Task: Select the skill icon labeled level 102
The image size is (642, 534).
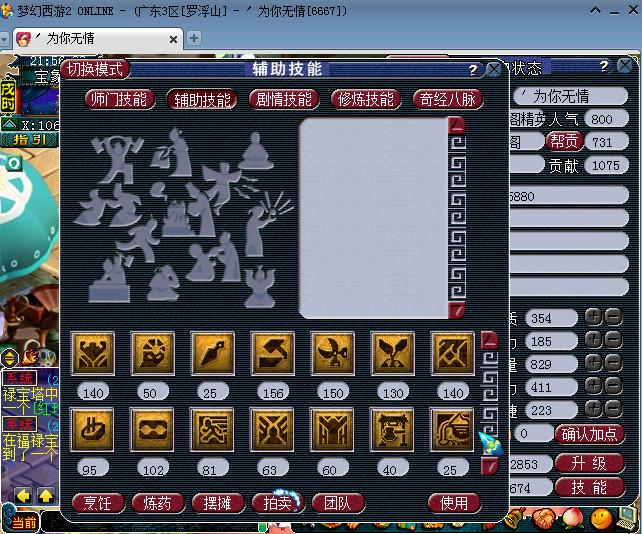Action: tap(152, 430)
